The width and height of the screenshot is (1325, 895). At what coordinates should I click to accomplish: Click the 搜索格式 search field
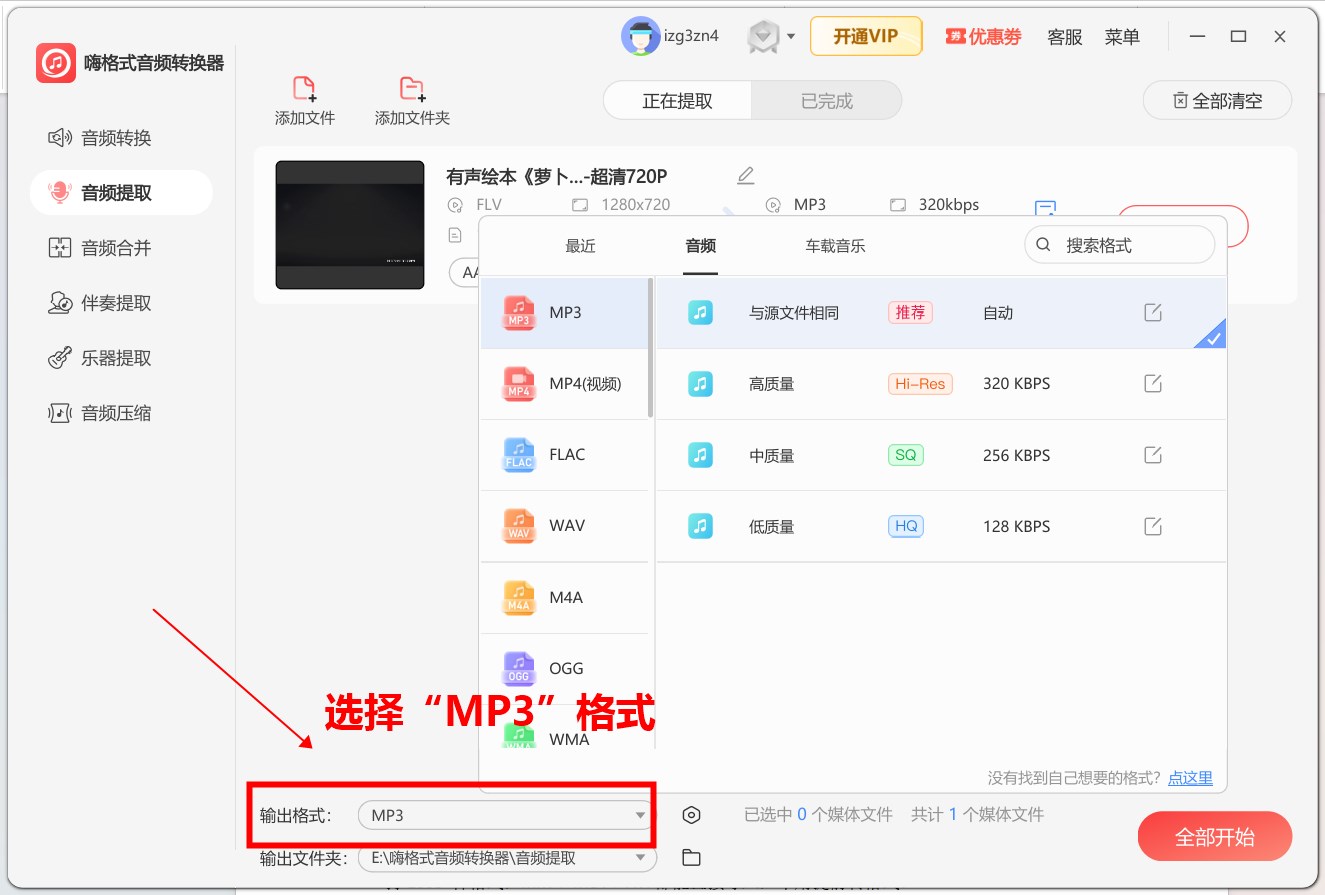tap(1120, 245)
